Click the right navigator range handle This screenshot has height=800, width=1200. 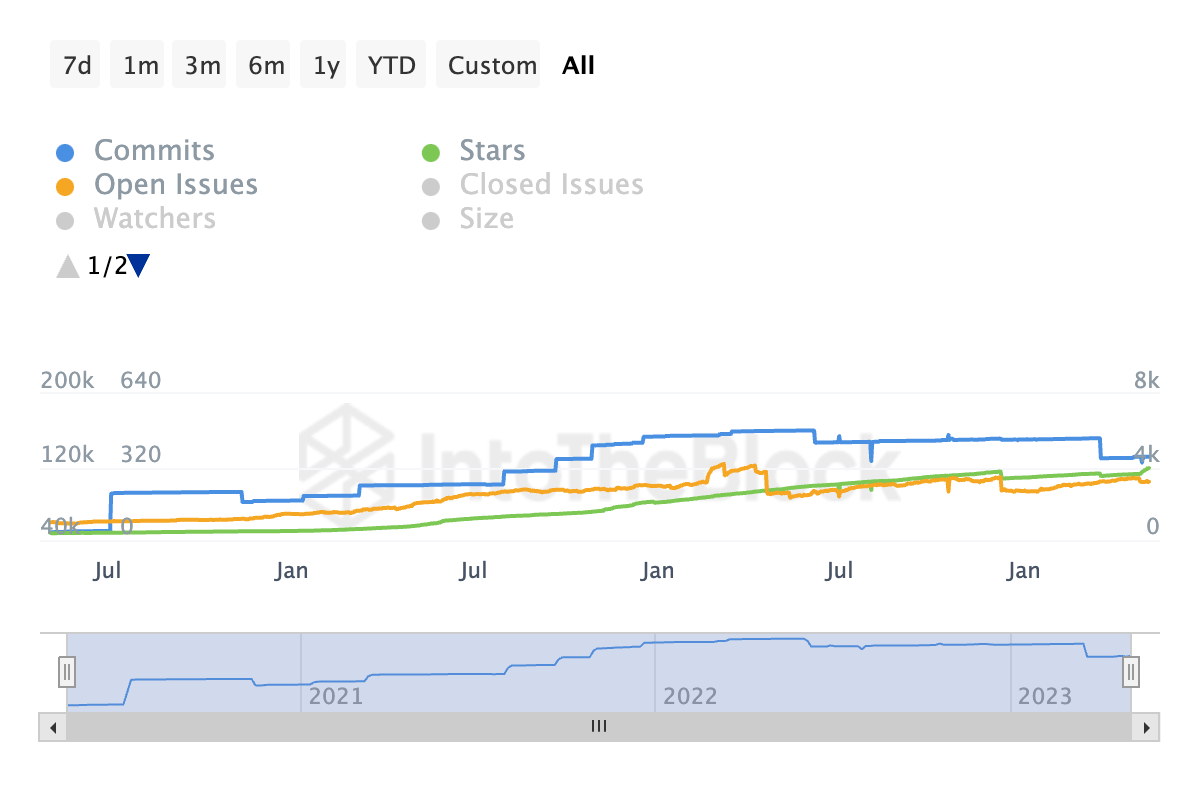pyautogui.click(x=1131, y=671)
